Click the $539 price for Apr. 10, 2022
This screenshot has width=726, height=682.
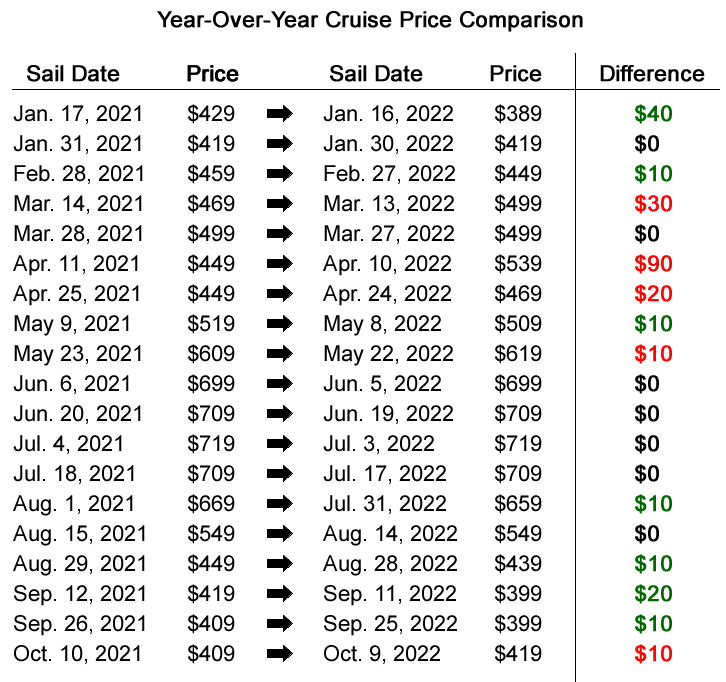pyautogui.click(x=517, y=264)
